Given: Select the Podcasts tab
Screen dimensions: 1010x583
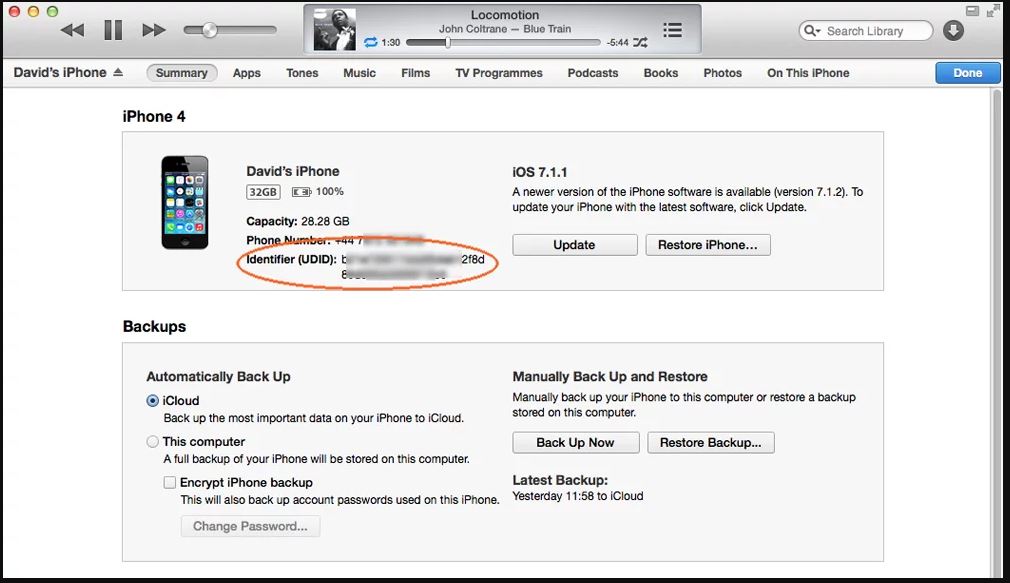Looking at the screenshot, I should tap(593, 73).
